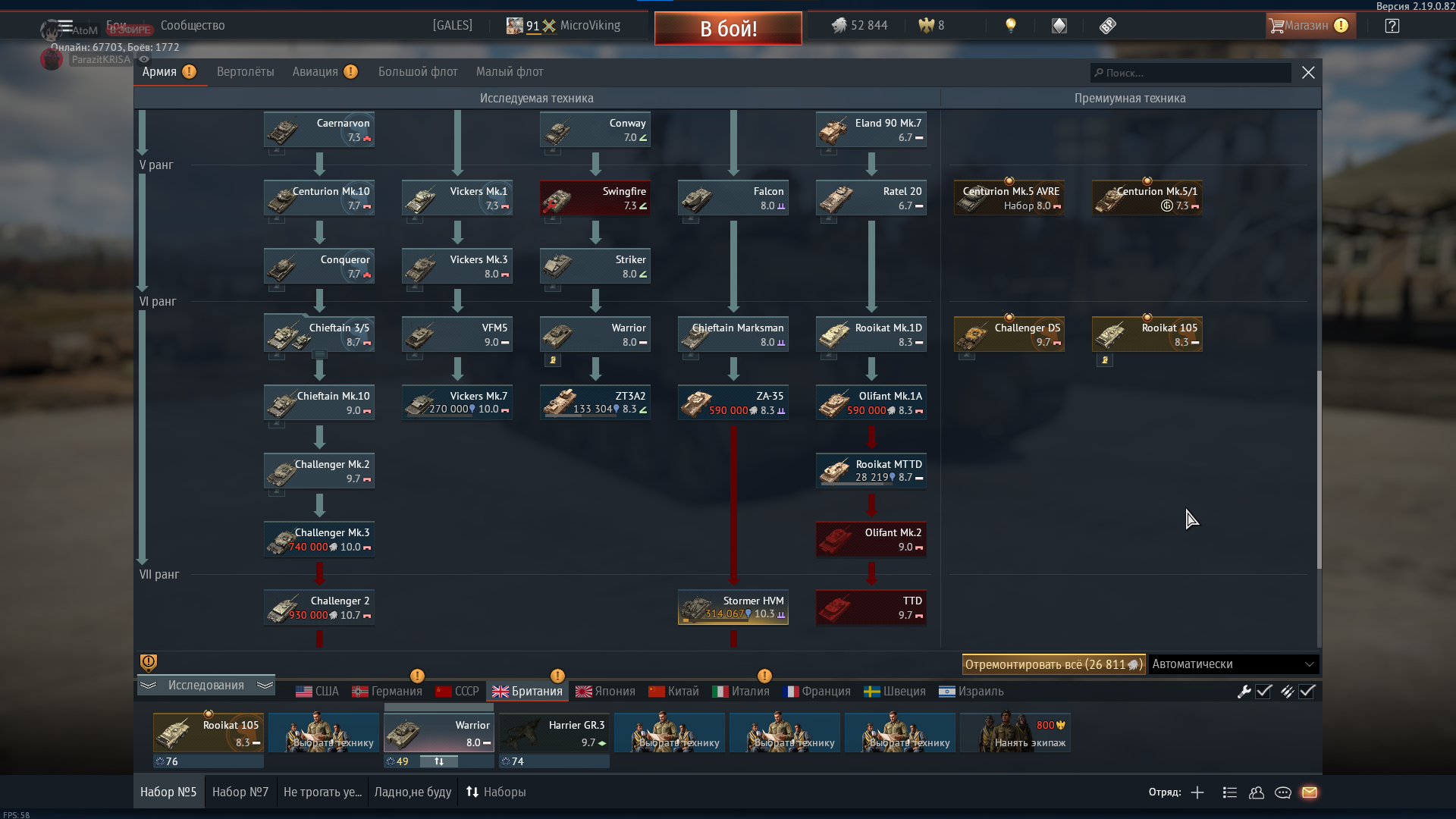Start battle with В бой! button
This screenshot has height=819, width=1456.
click(x=728, y=29)
